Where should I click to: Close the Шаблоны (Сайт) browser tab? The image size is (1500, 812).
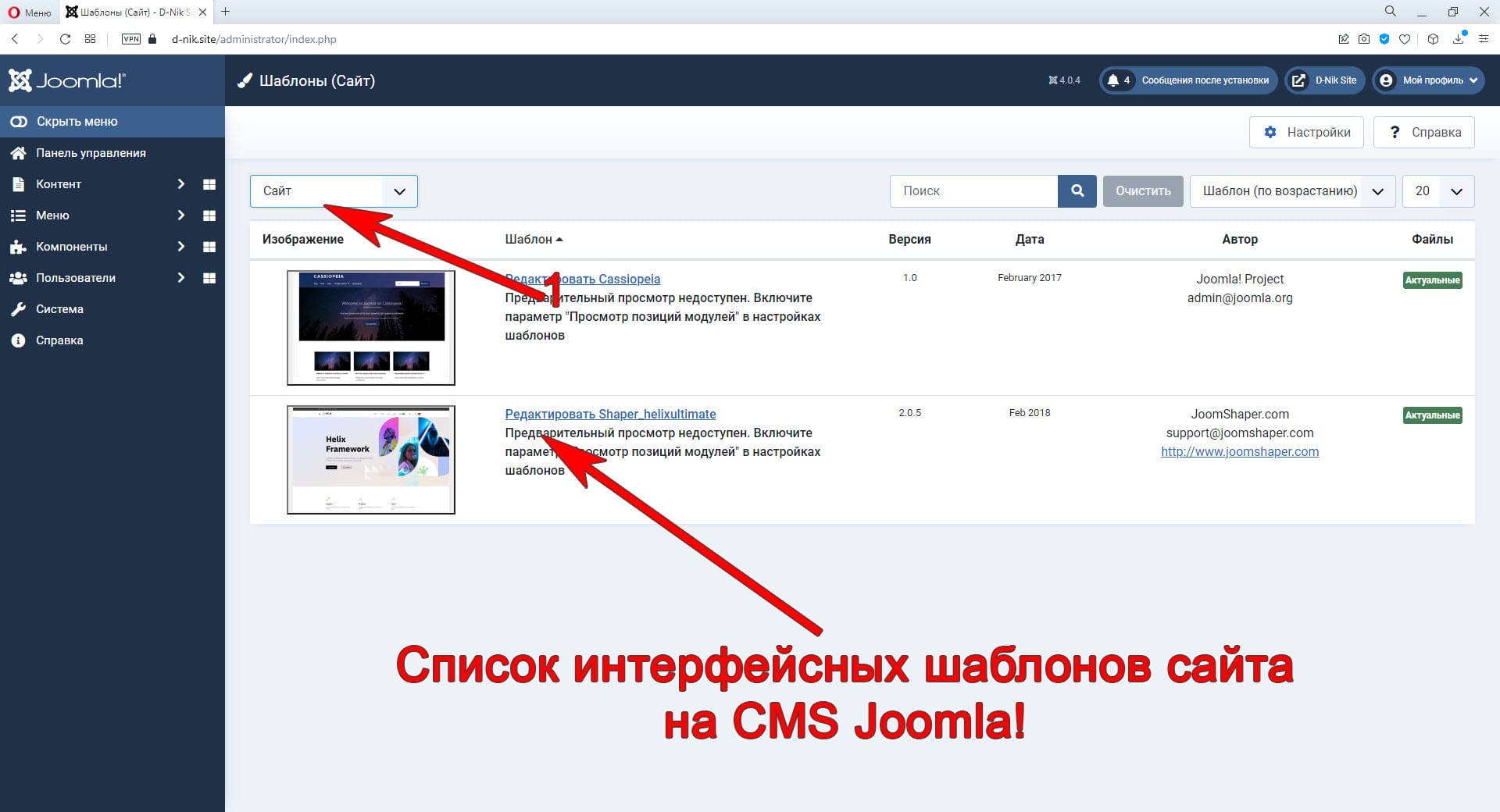coord(203,12)
